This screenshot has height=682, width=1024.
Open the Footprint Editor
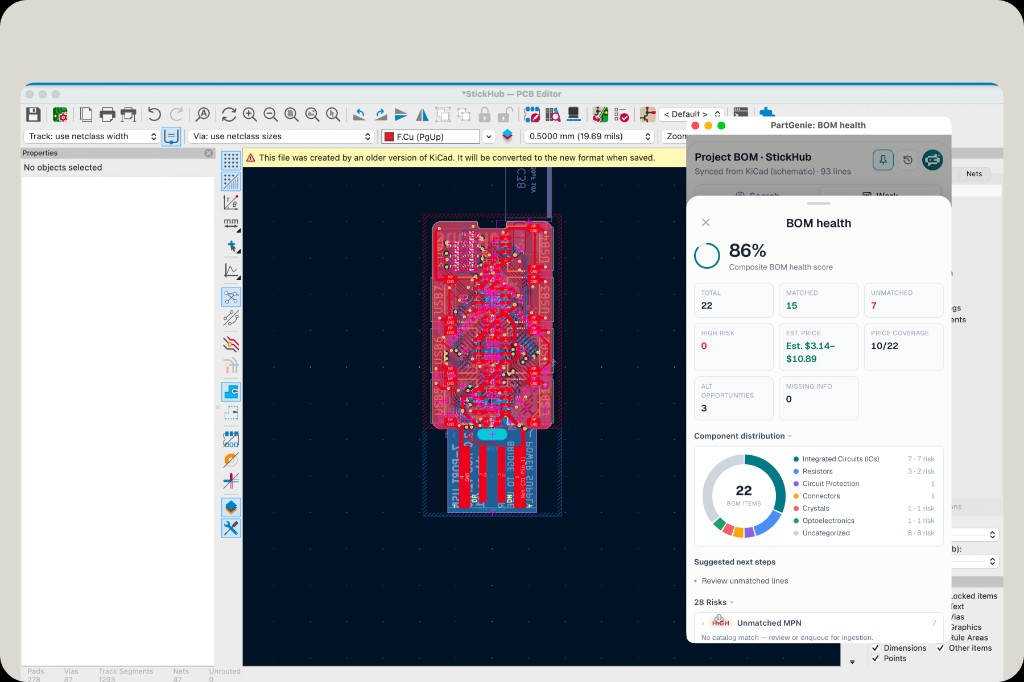coord(532,114)
